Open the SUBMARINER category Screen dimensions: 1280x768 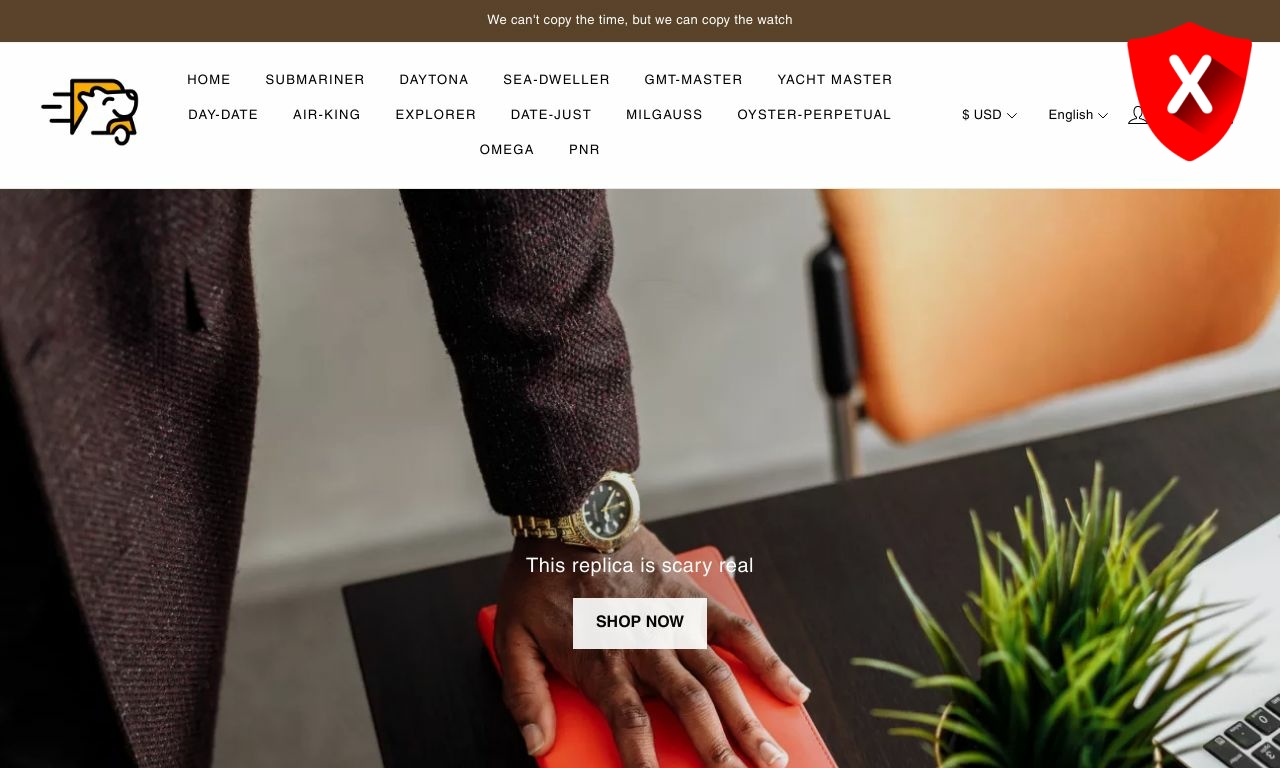315,80
